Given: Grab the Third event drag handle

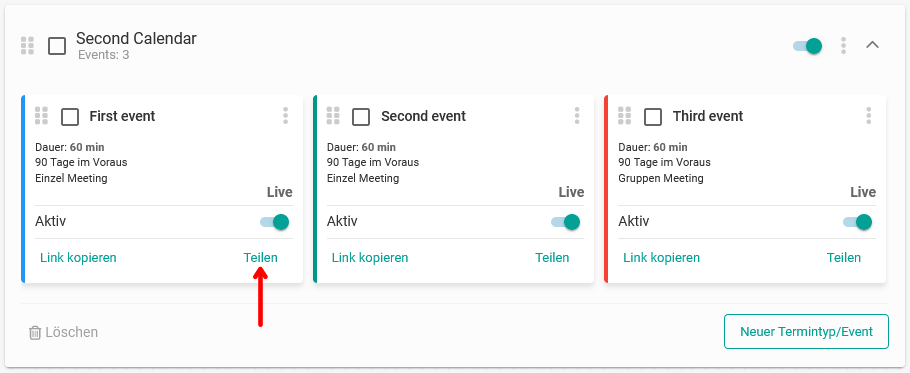Looking at the screenshot, I should (x=624, y=116).
